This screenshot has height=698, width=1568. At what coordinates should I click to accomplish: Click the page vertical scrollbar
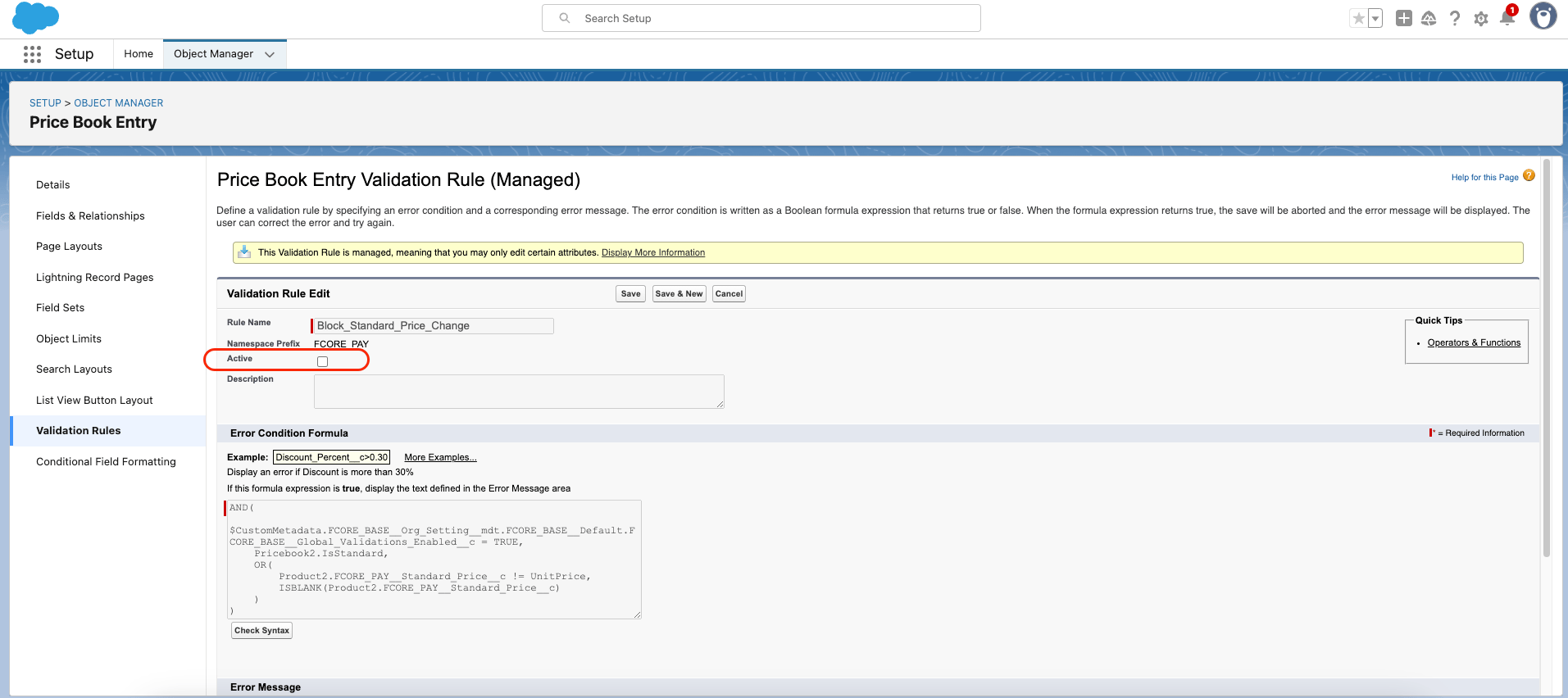(x=1547, y=359)
